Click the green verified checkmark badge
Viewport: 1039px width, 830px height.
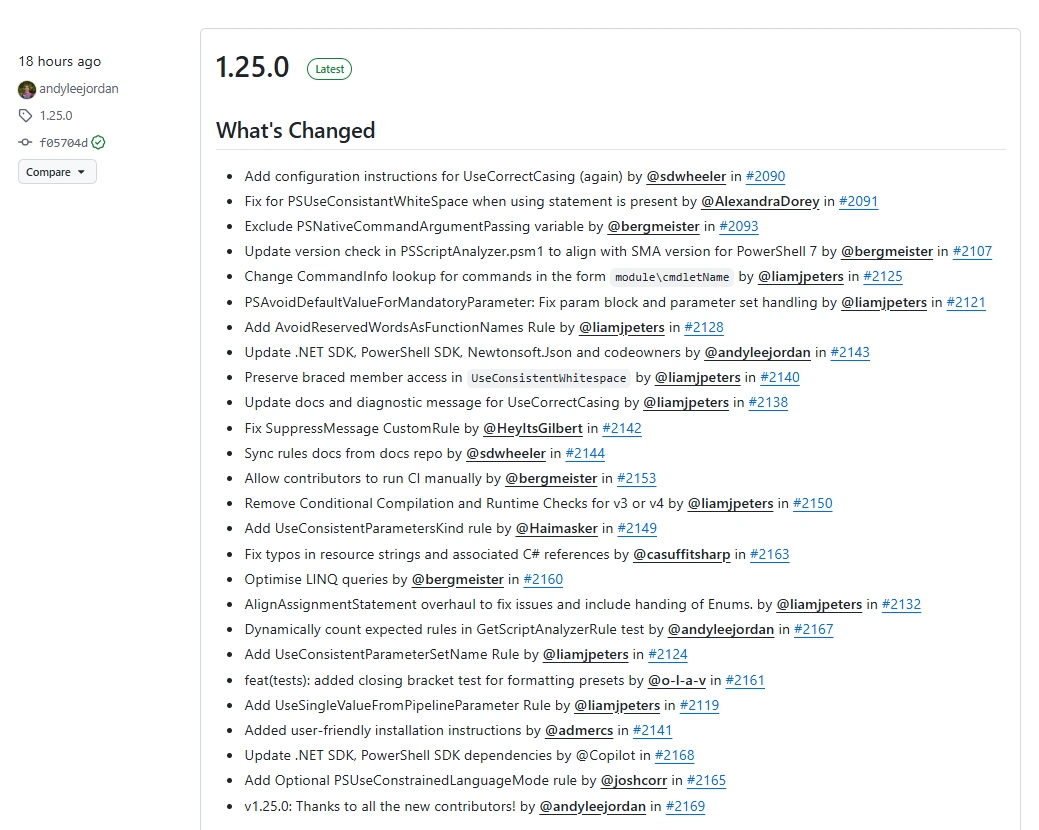coord(98,143)
